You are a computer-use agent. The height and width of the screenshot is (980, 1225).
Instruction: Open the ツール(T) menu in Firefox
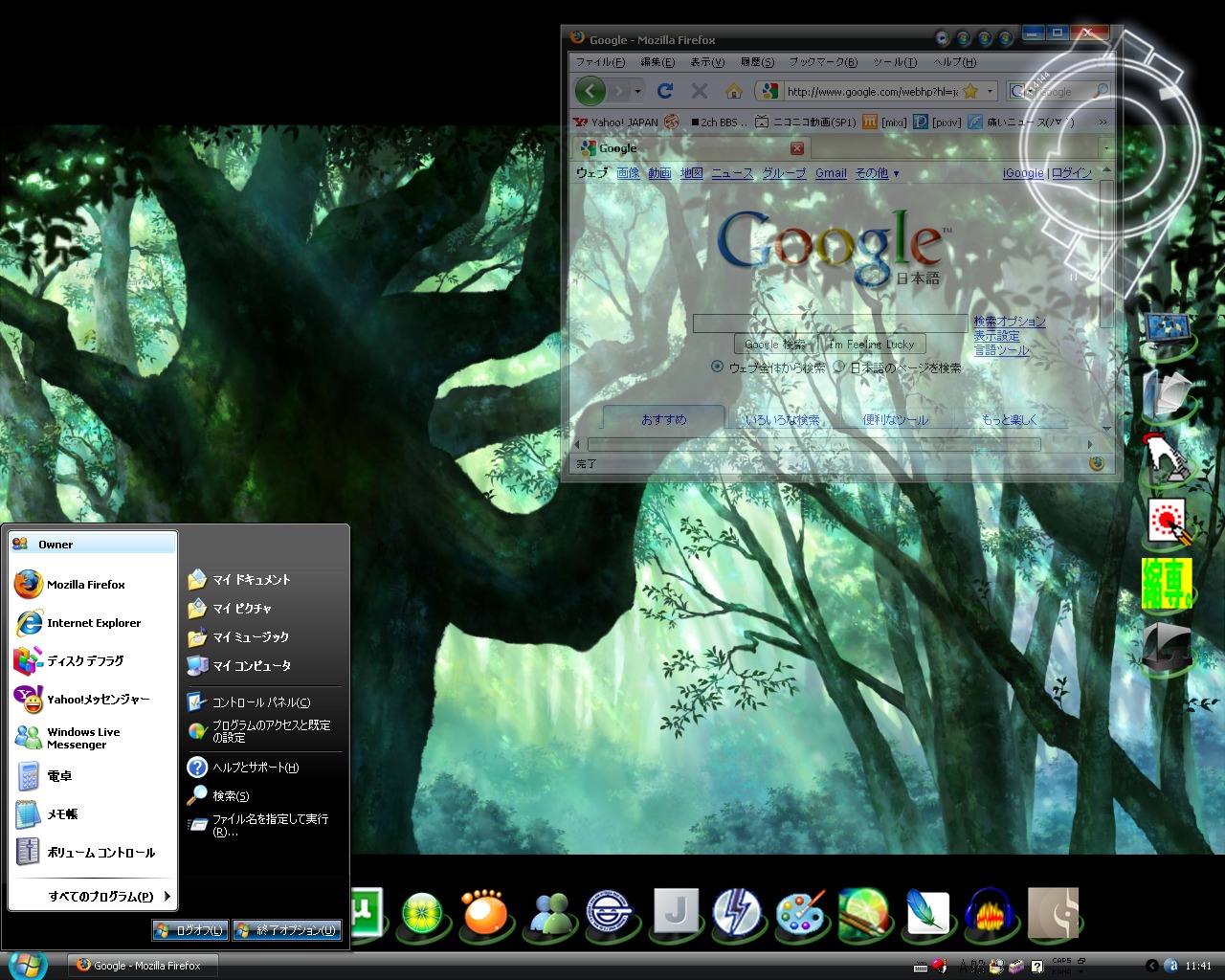coord(895,62)
